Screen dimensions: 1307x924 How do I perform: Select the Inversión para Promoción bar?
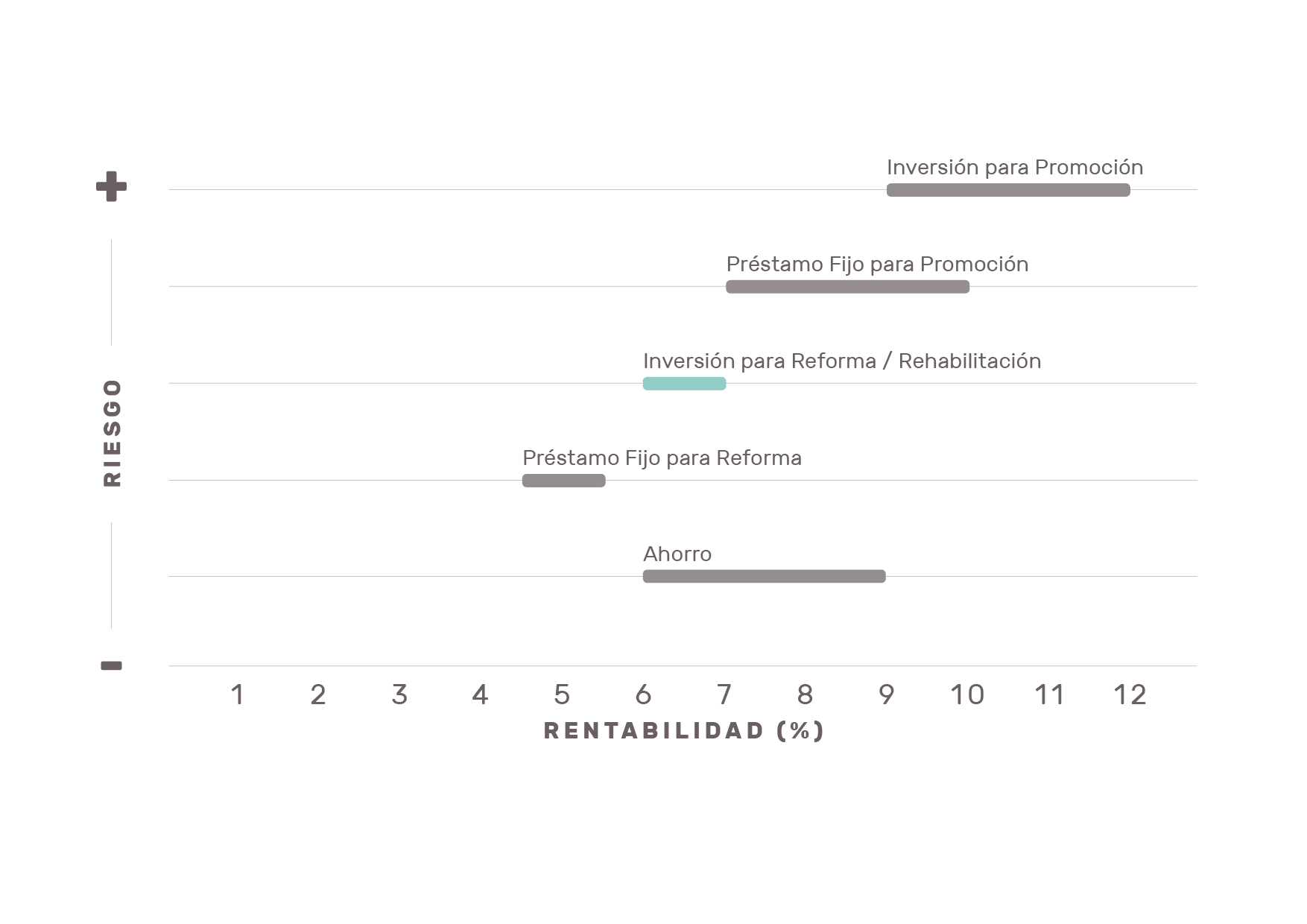(x=1008, y=190)
